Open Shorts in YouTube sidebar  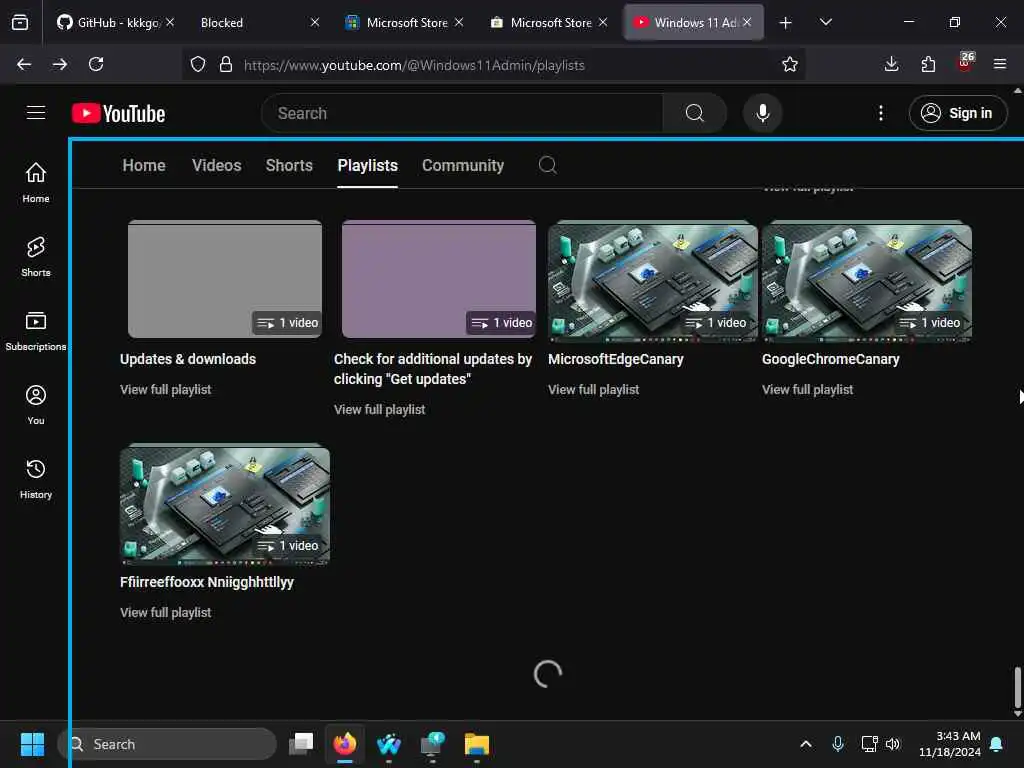pos(36,257)
